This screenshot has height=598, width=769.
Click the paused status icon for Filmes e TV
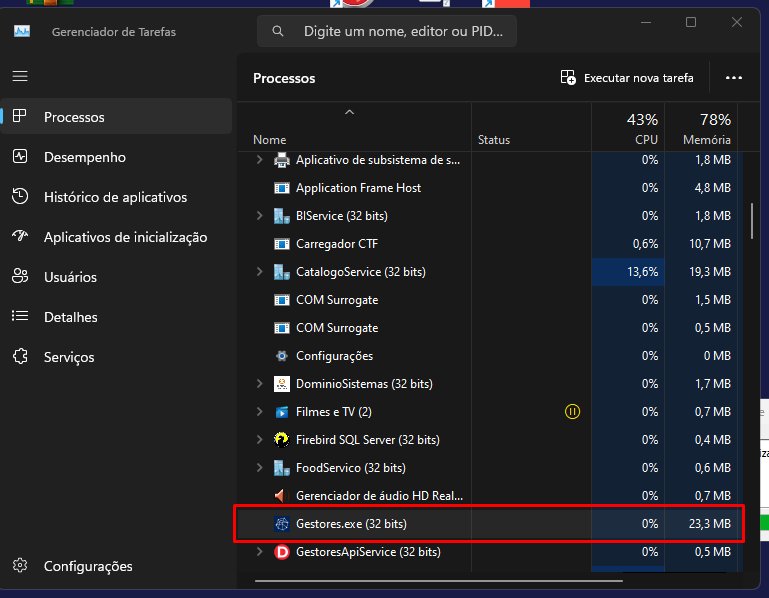(572, 411)
